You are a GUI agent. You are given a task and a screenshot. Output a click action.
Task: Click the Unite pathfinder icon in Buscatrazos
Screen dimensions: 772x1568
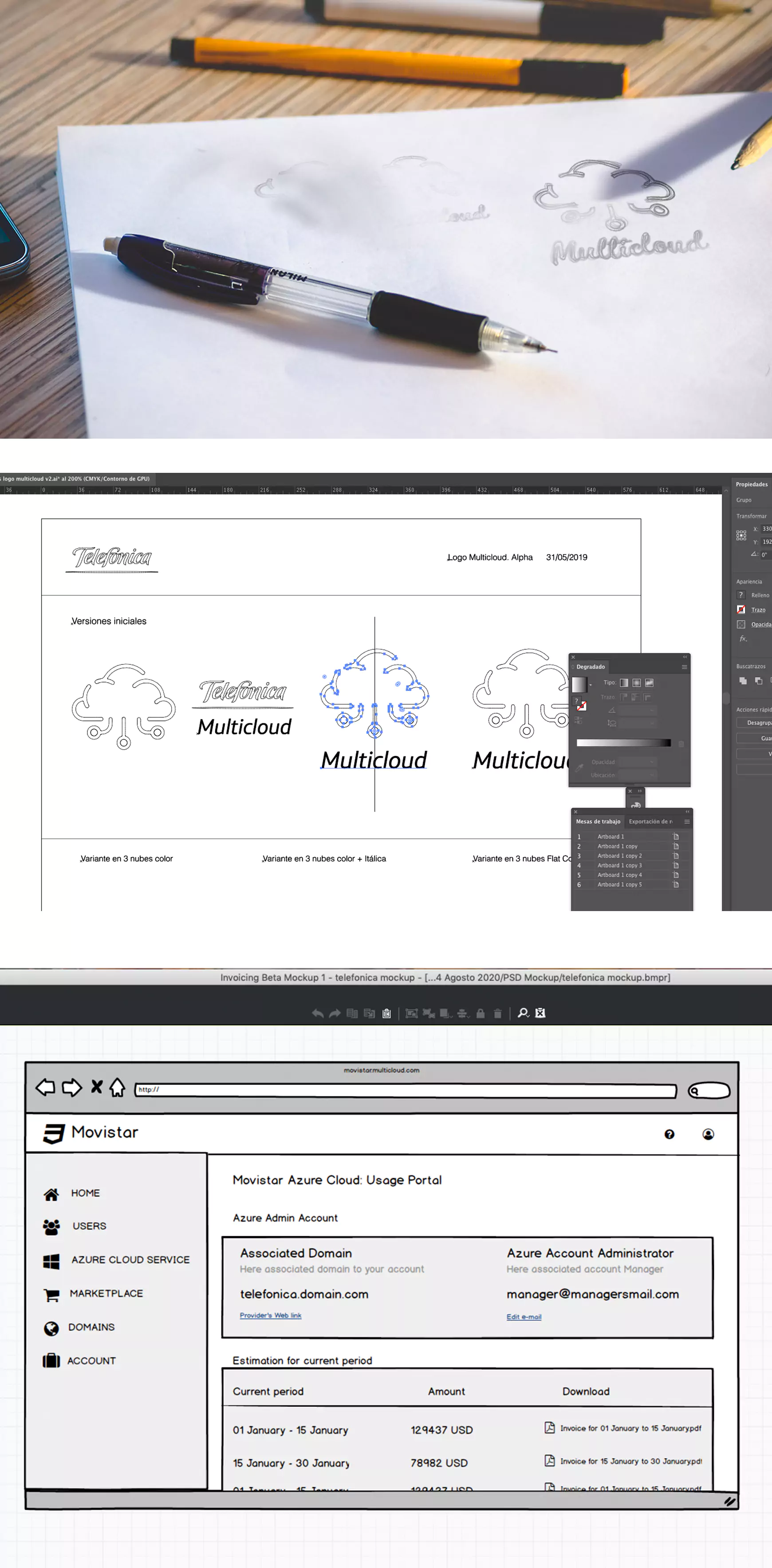coord(743,681)
